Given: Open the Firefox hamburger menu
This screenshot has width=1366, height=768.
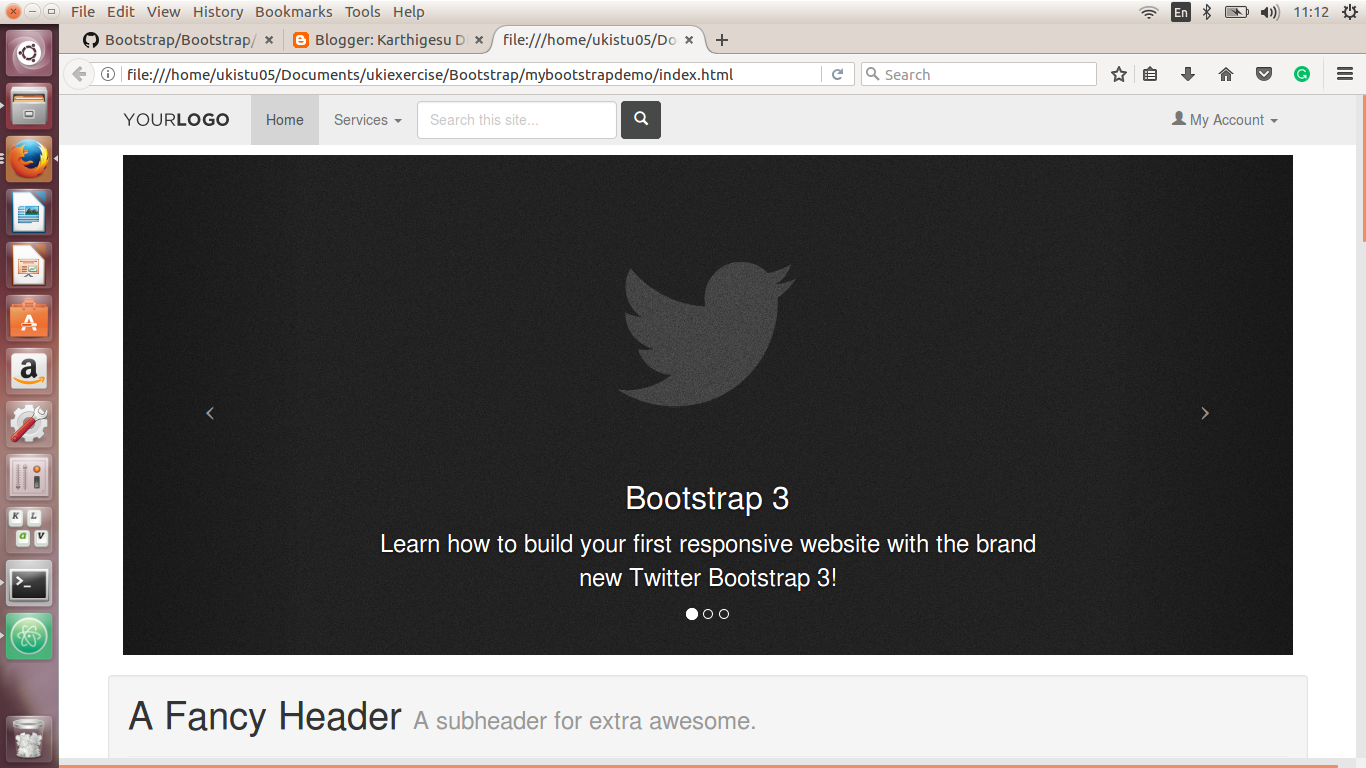Looking at the screenshot, I should (x=1345, y=74).
